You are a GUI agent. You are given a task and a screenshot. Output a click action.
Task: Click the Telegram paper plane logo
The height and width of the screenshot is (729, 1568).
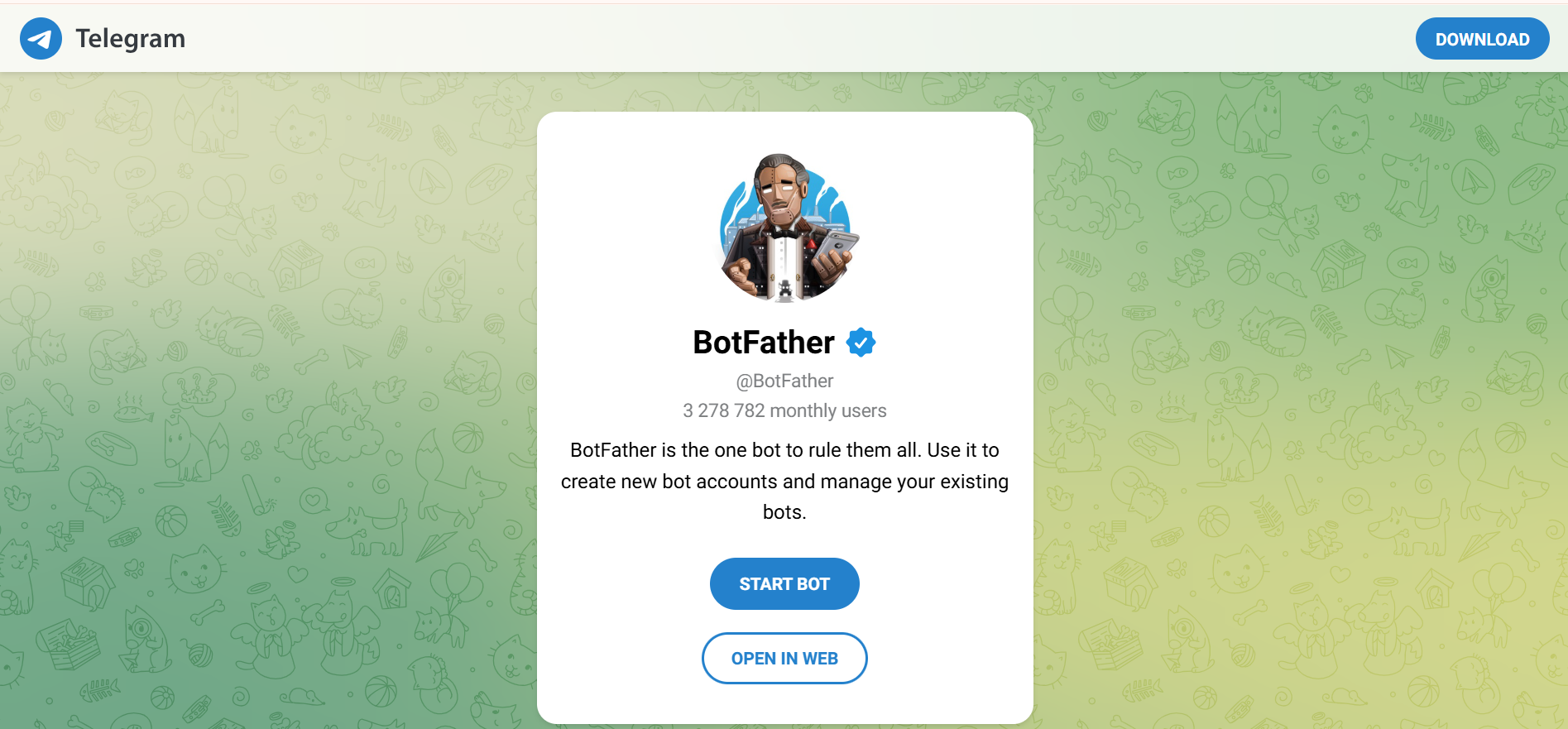coord(41,39)
